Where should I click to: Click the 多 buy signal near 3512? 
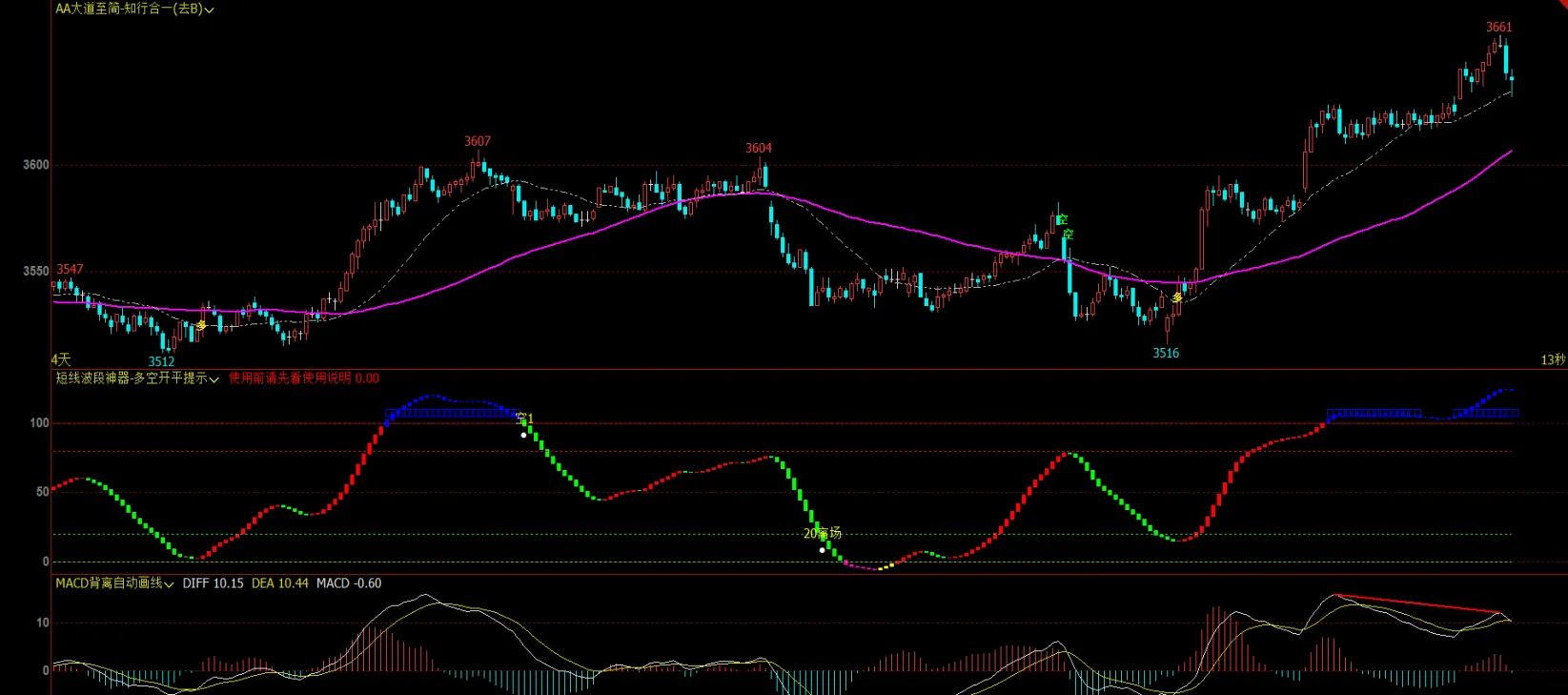201,325
